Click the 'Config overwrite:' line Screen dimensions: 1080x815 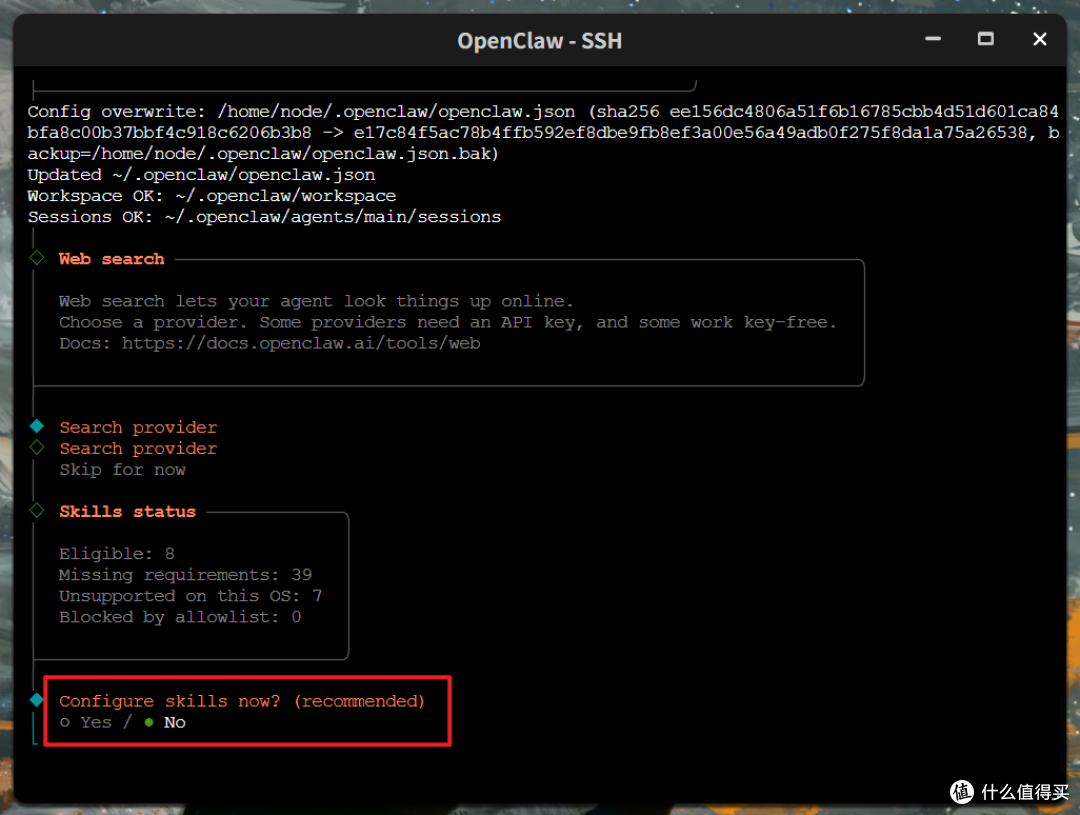click(x=543, y=112)
